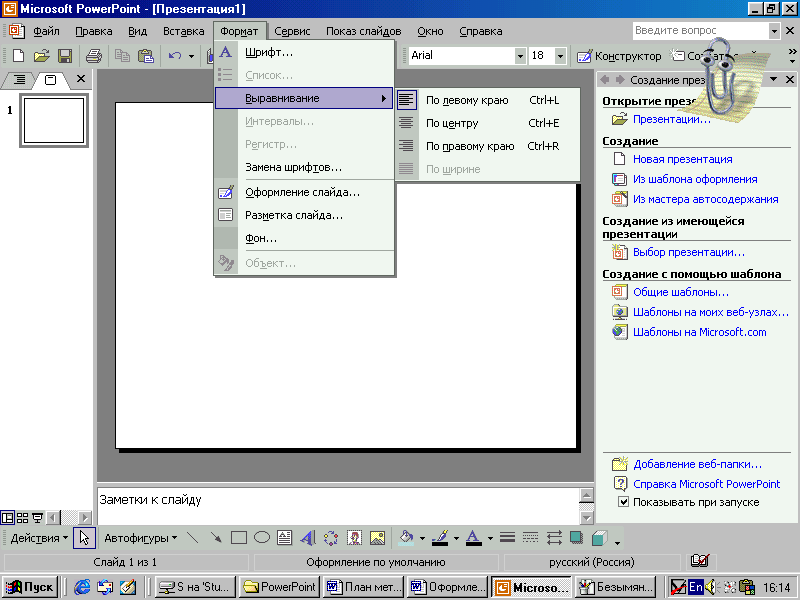
Task: Choose 'Разметка слайда...' menu item
Action: (304, 215)
